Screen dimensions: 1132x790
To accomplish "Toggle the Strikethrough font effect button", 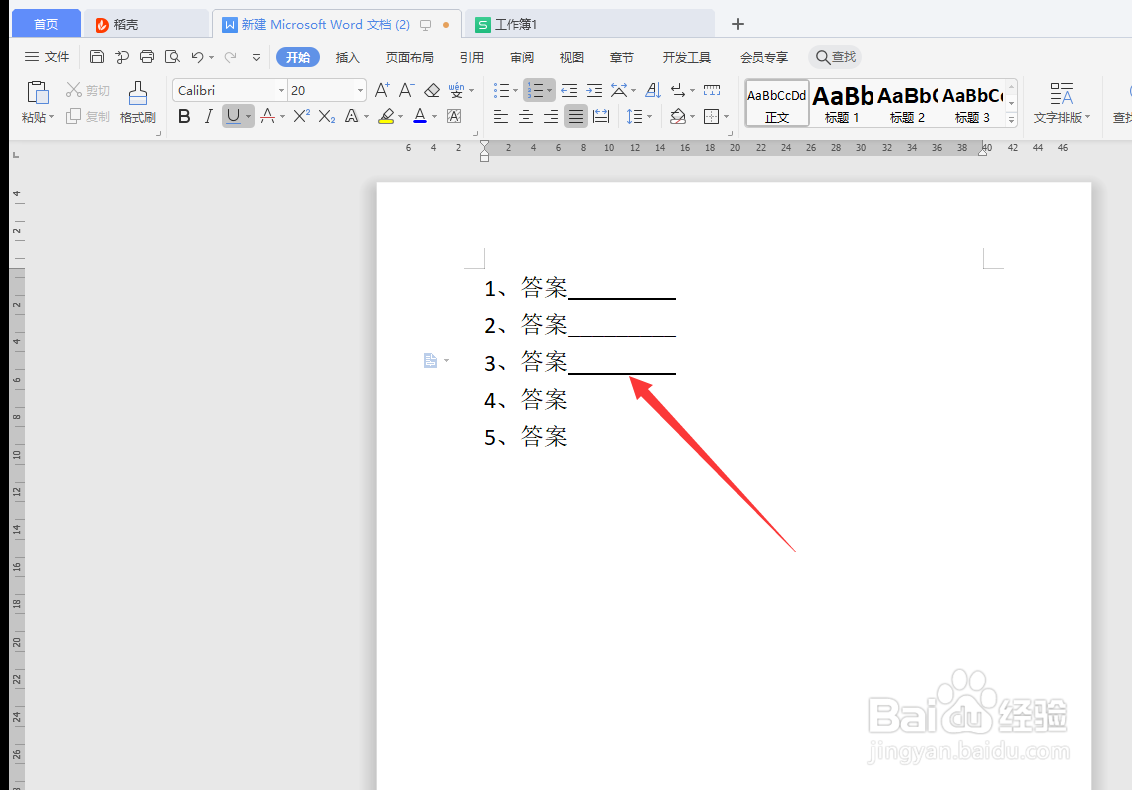I will pyautogui.click(x=268, y=116).
